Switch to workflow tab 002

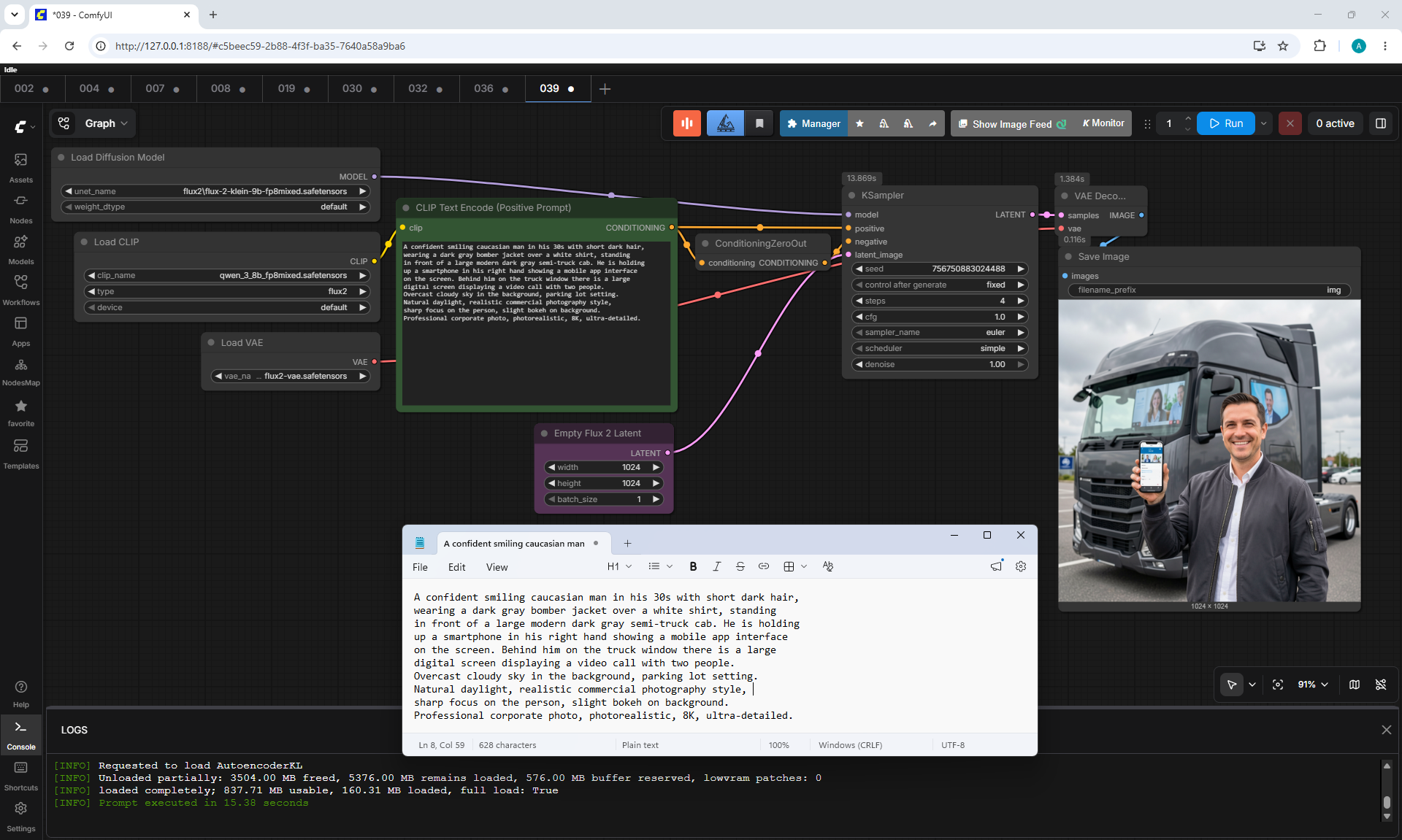31,88
